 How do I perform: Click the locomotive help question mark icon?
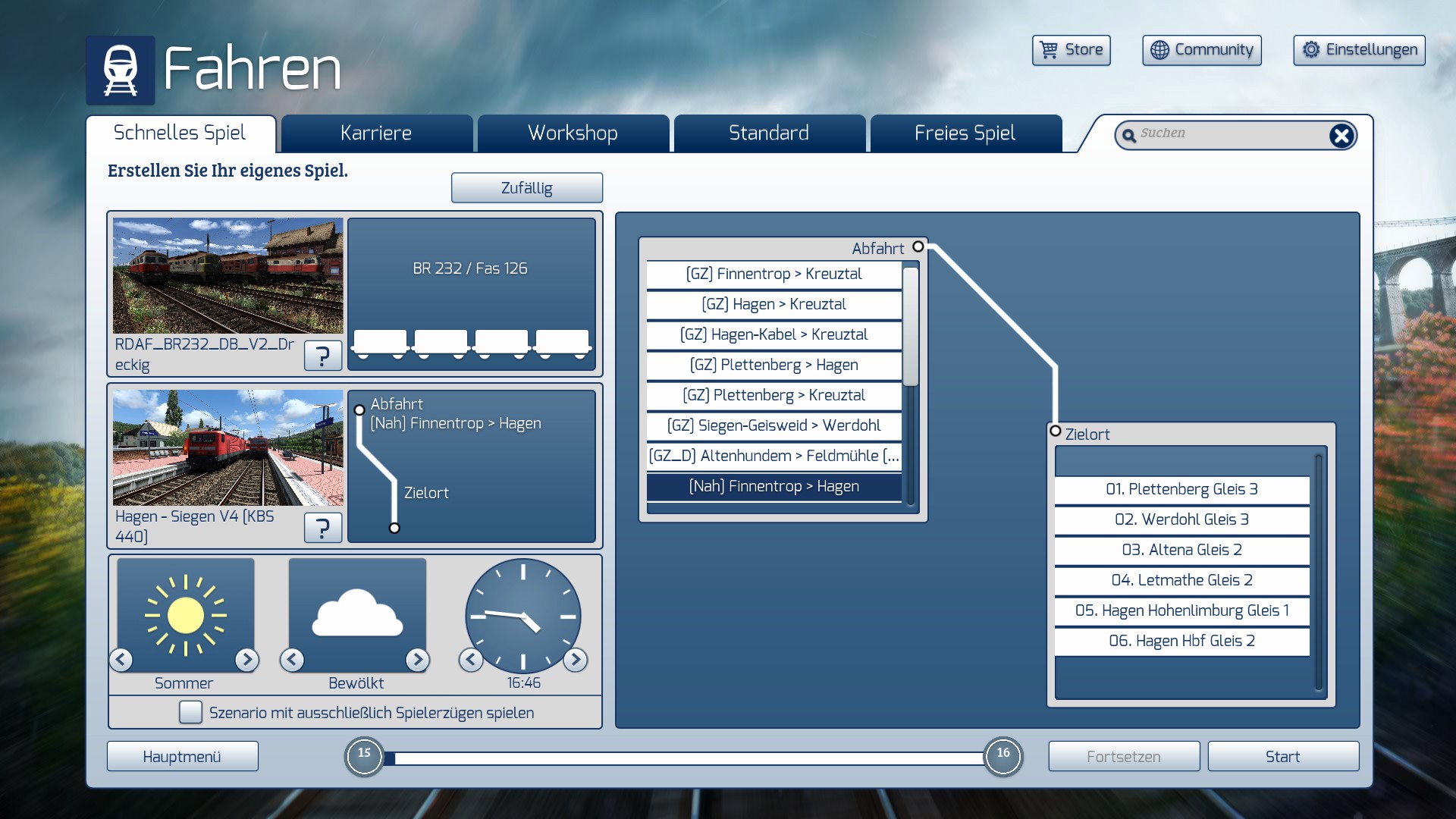coord(322,355)
